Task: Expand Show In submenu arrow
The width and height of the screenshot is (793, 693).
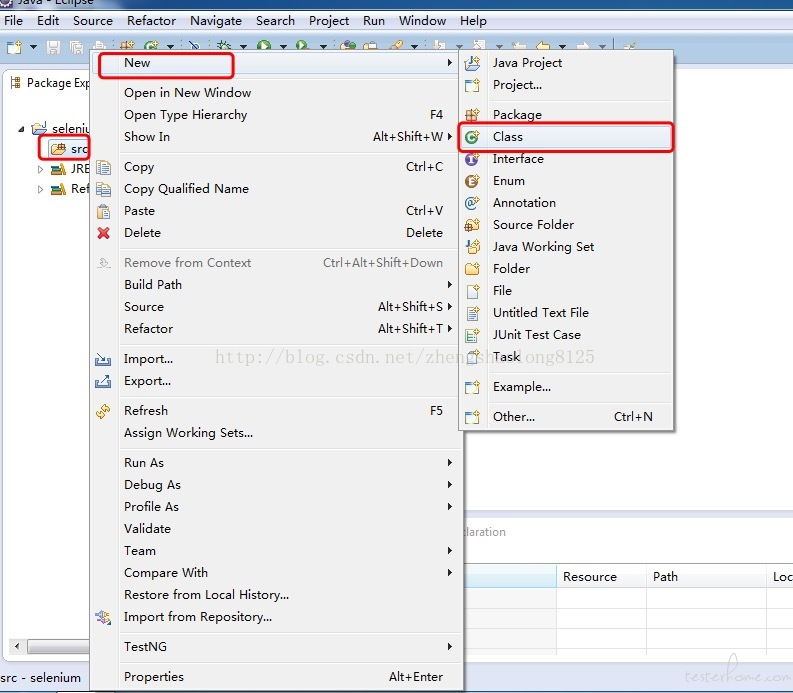Action: tap(450, 137)
